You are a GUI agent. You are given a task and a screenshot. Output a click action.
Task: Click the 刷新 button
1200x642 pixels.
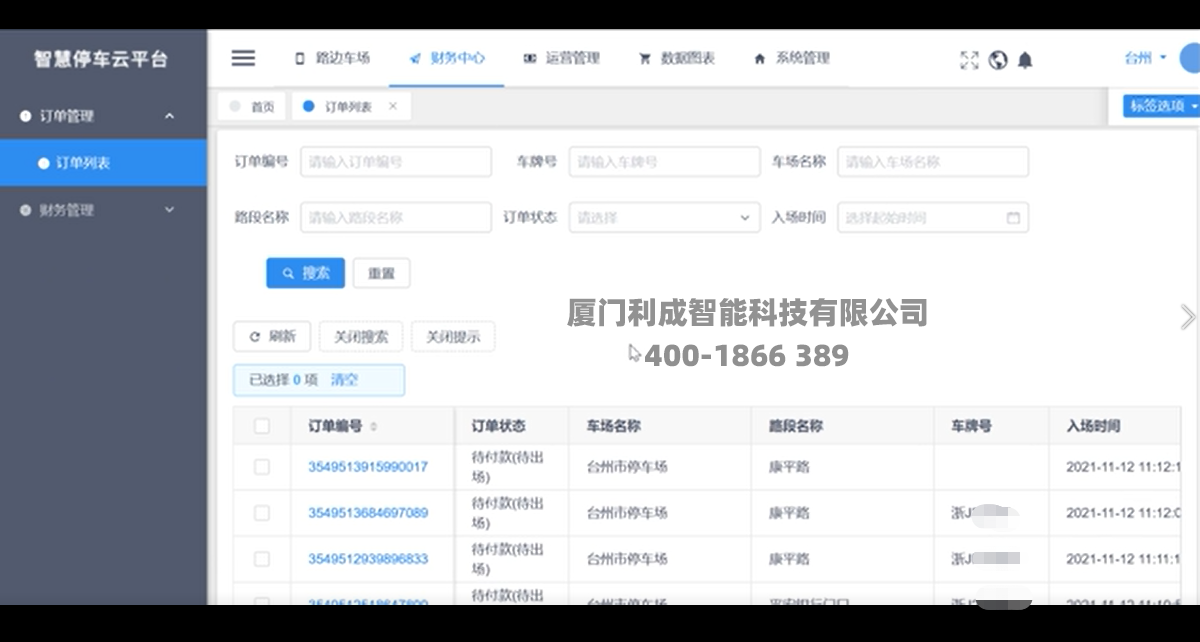pyautogui.click(x=272, y=337)
